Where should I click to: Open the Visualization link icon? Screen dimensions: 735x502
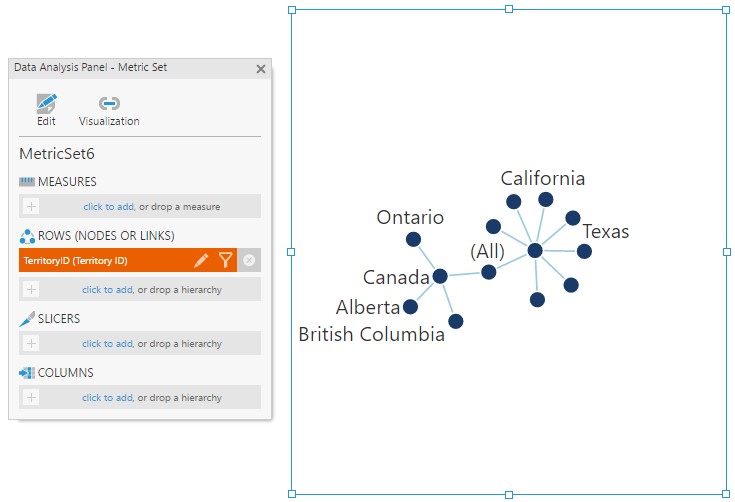click(x=109, y=103)
